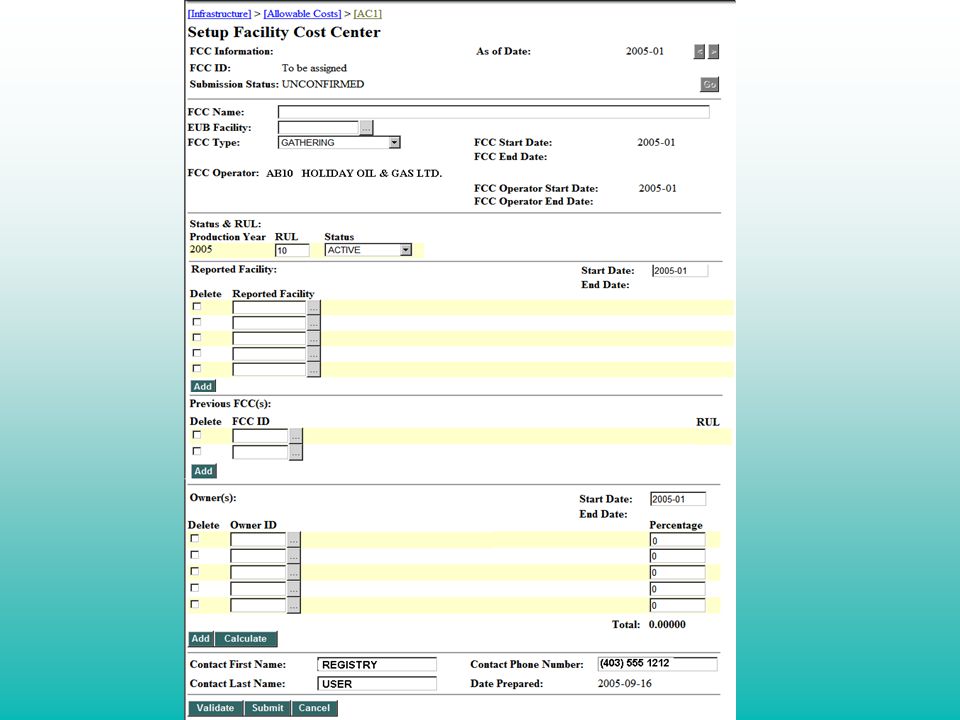
Task: Focus the RUL field containing 10
Action: point(292,250)
